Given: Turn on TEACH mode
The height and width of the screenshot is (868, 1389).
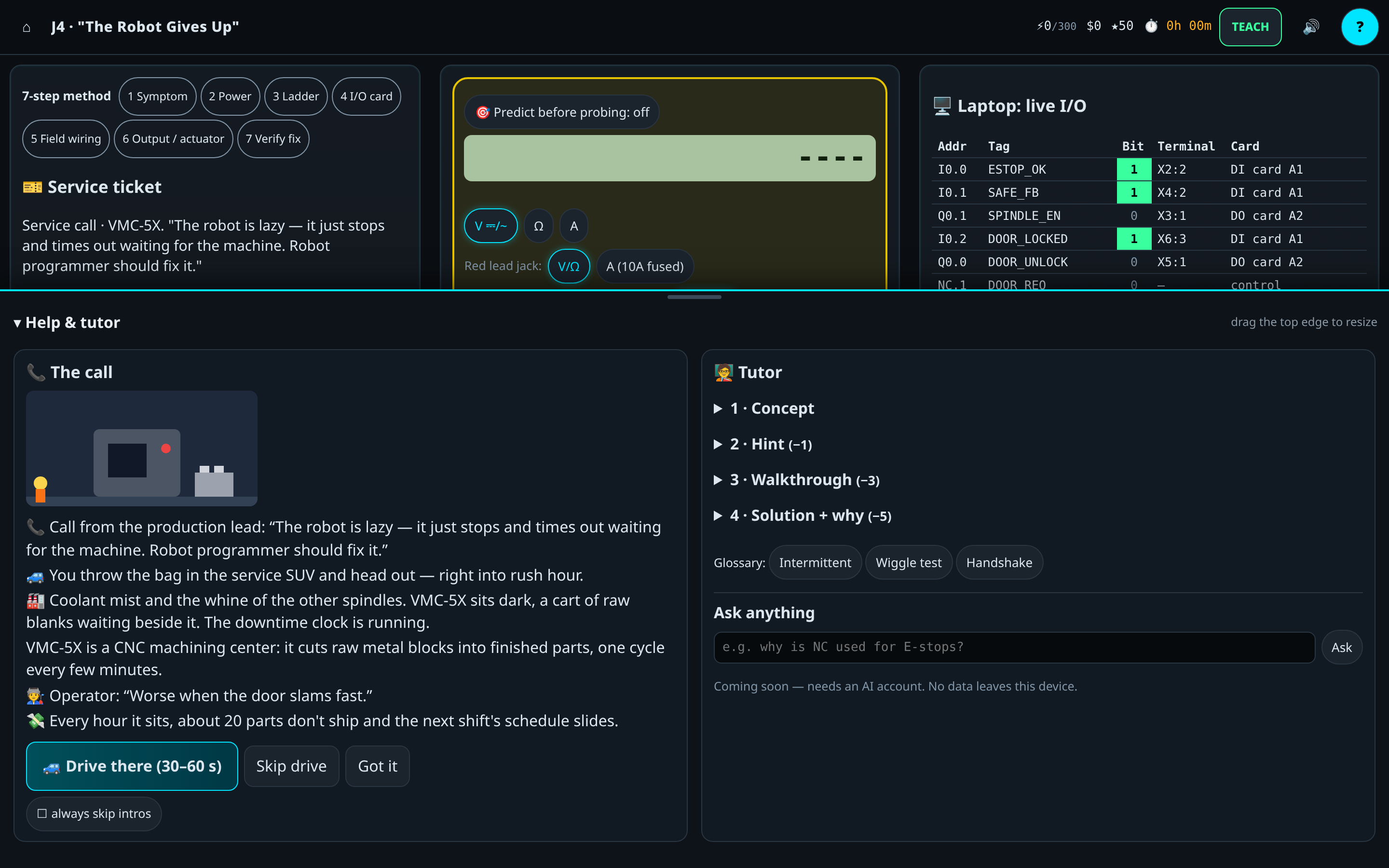Looking at the screenshot, I should (1250, 27).
